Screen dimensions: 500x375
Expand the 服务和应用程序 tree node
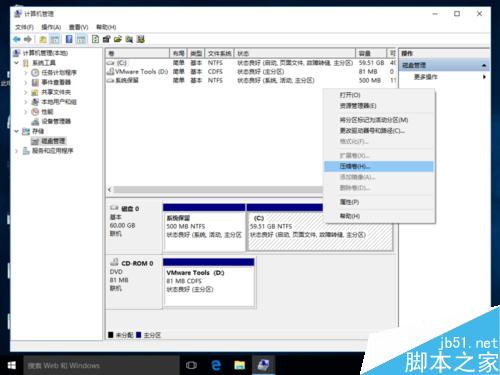[16, 151]
